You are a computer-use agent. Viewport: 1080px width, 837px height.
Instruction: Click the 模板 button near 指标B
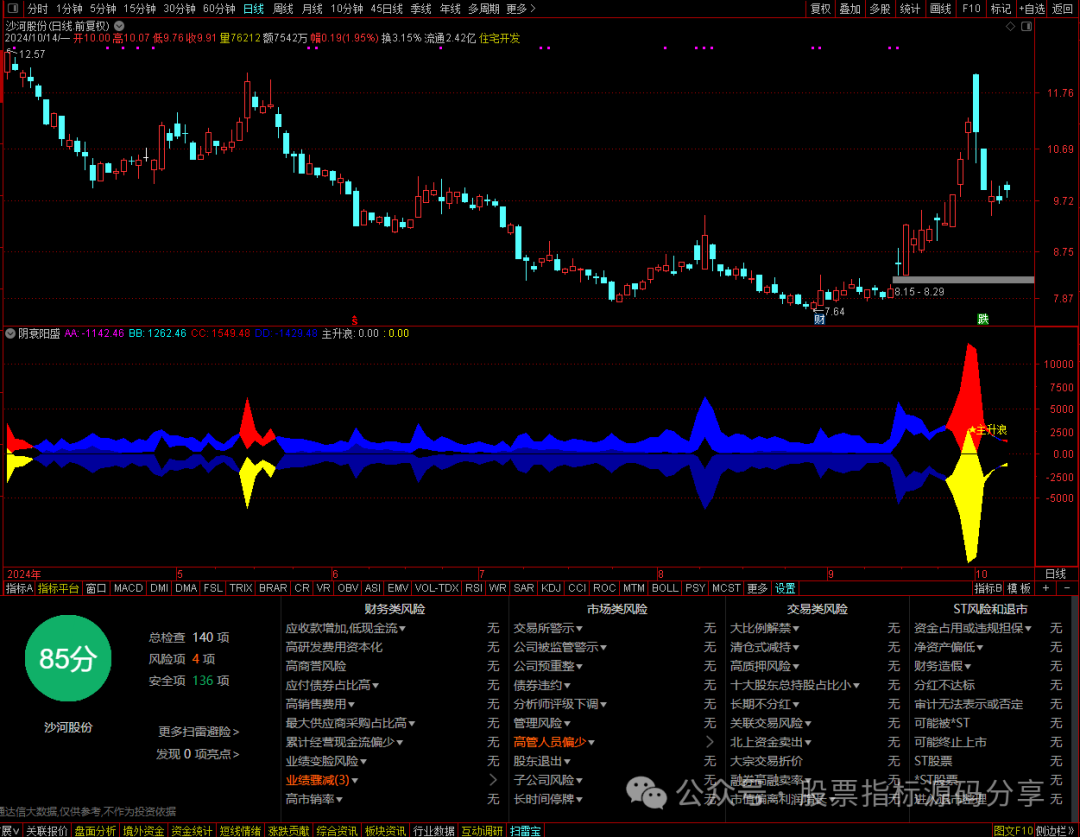[x=1019, y=588]
